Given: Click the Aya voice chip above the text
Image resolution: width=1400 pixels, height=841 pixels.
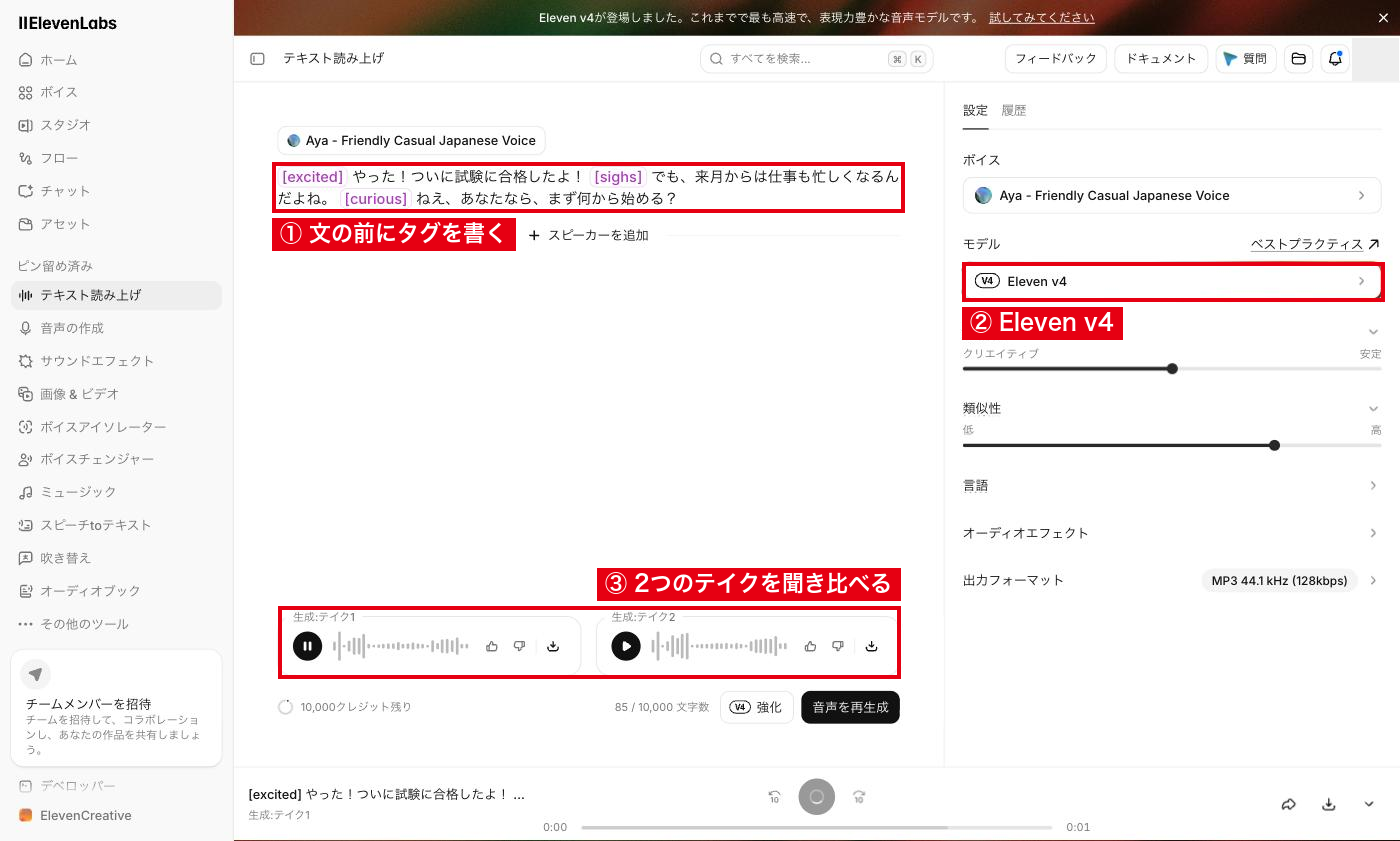Looking at the screenshot, I should click(411, 141).
